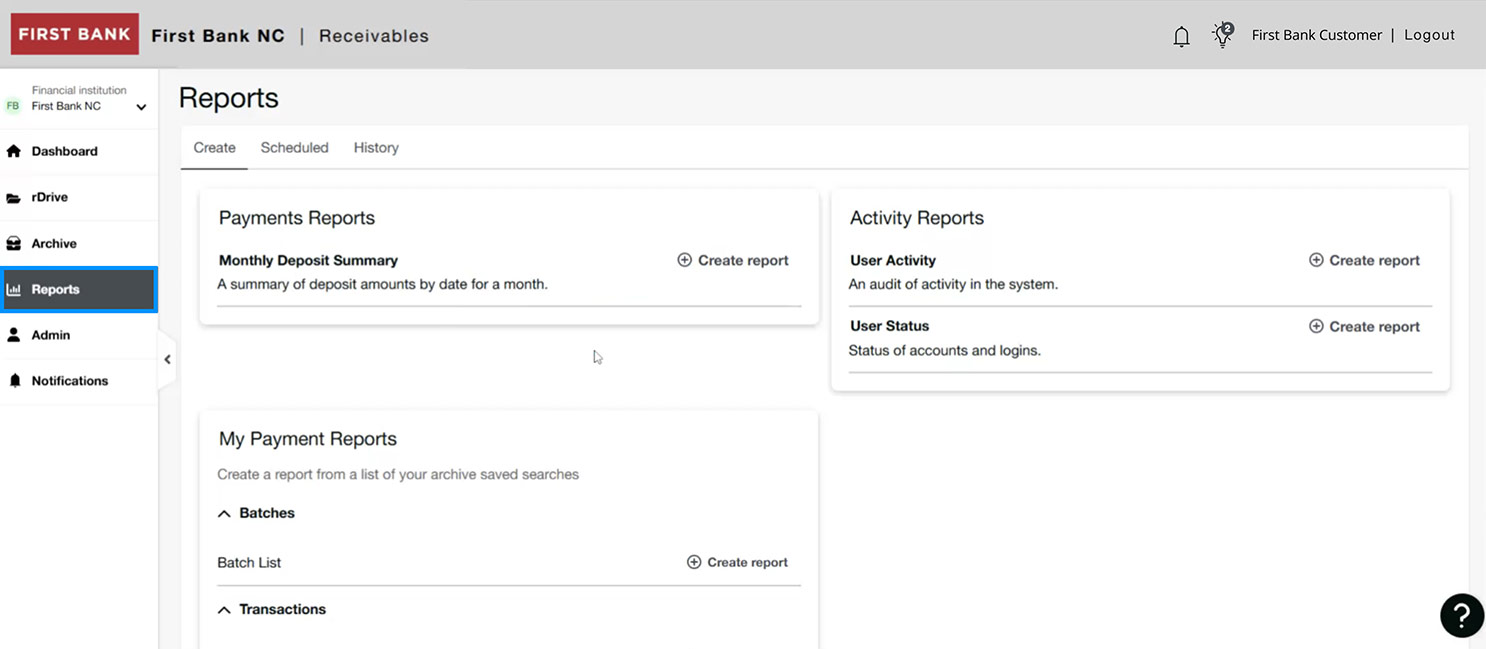Click 'Status of accounts and logins.'
Image resolution: width=1486 pixels, height=649 pixels.
[945, 350]
